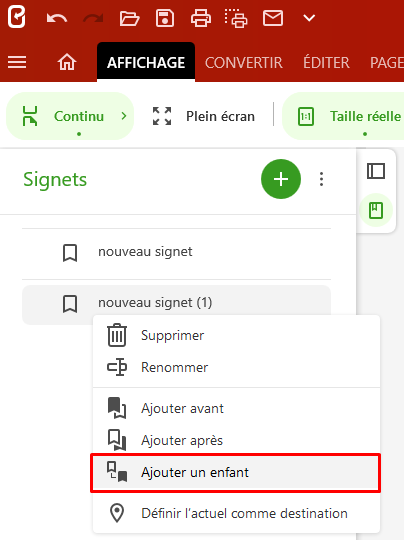The height and width of the screenshot is (540, 404).
Task: Open Signets three-dot options menu
Action: click(321, 179)
